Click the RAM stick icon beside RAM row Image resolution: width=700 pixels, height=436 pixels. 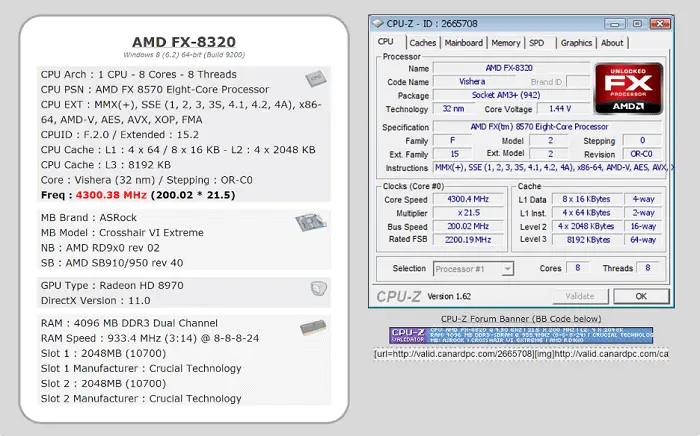click(313, 328)
